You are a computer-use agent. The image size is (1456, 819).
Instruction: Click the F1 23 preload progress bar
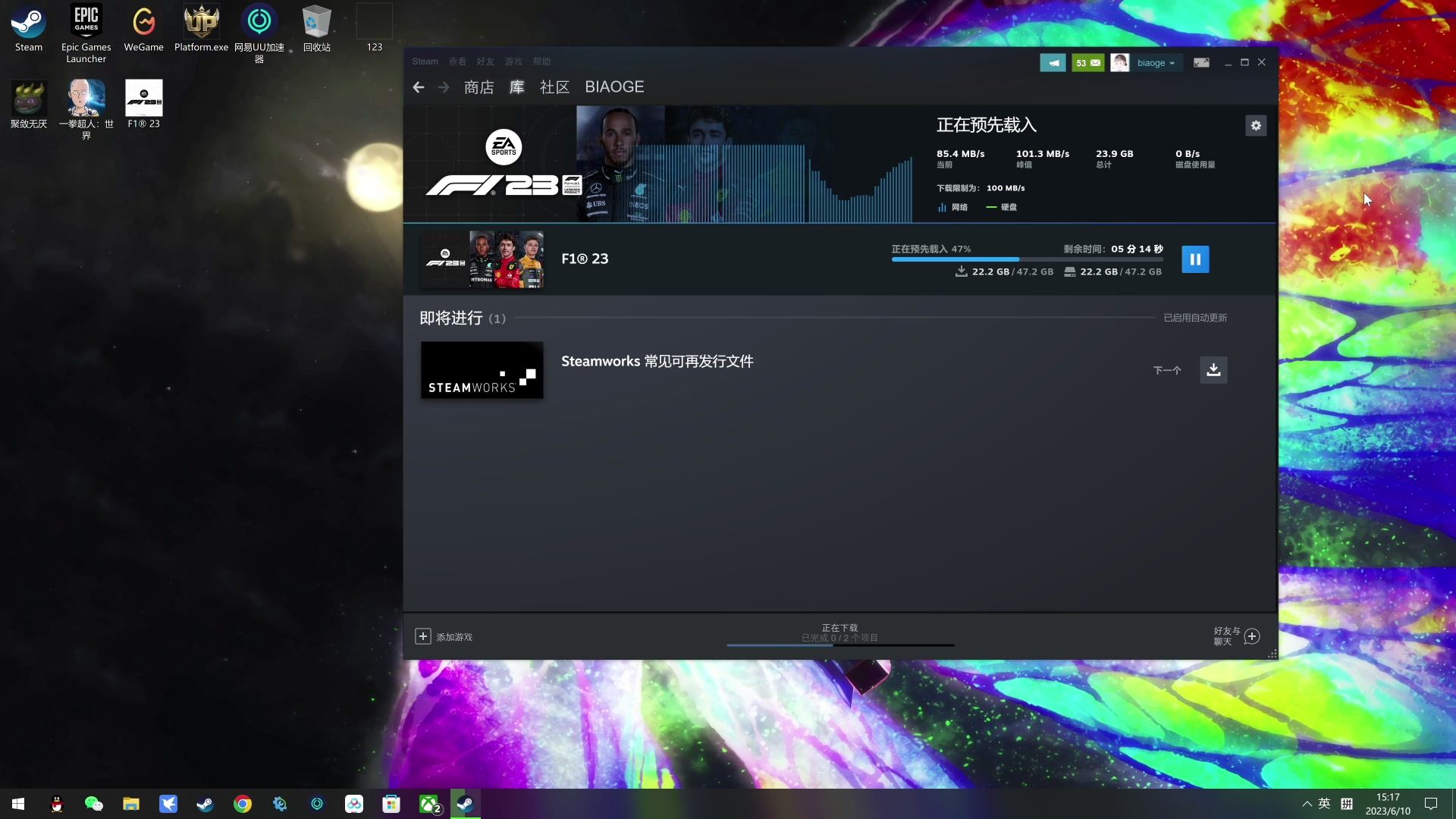(x=1027, y=259)
